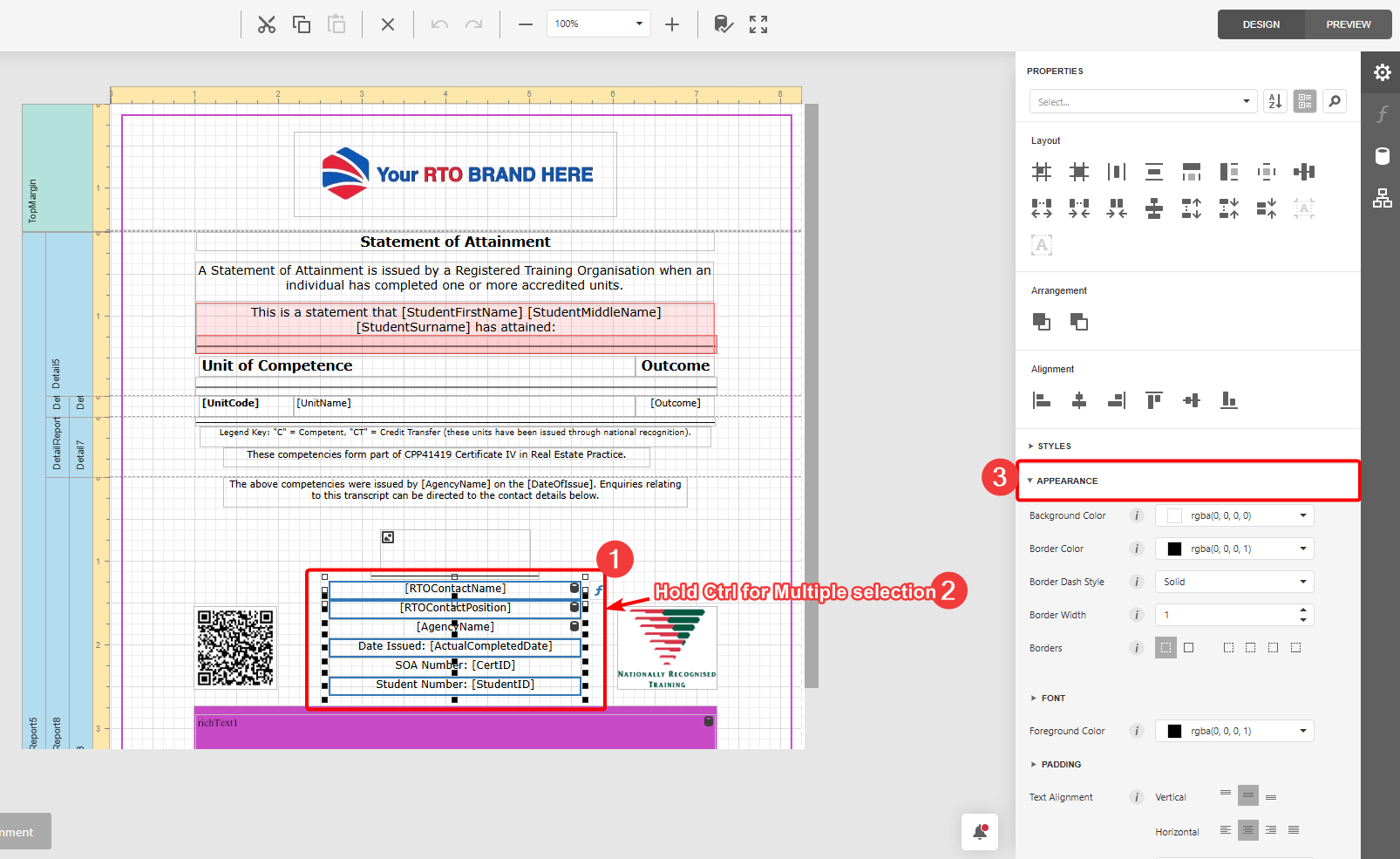The width and height of the screenshot is (1400, 859).
Task: Click the Border Color black swatch
Action: pos(1174,549)
